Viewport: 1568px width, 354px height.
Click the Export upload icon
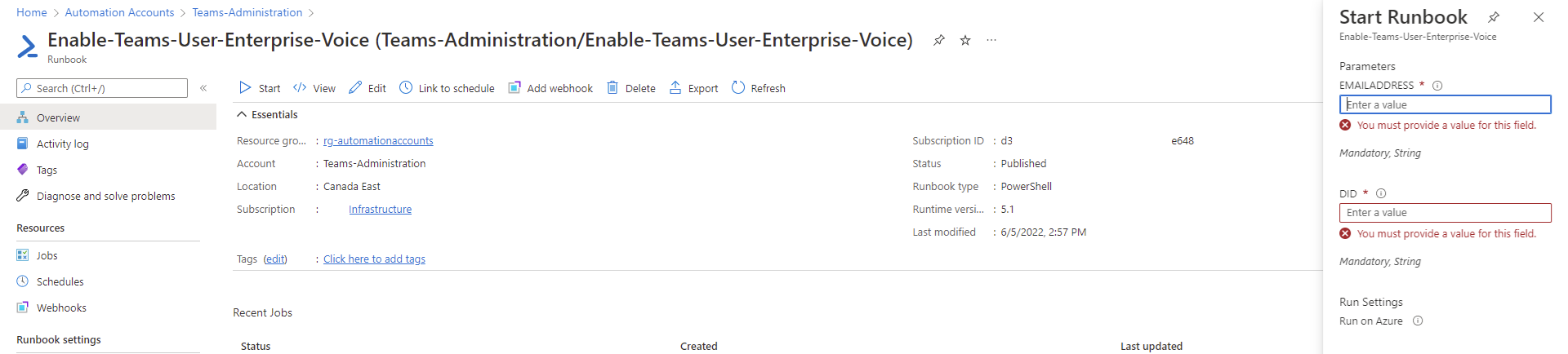point(675,88)
